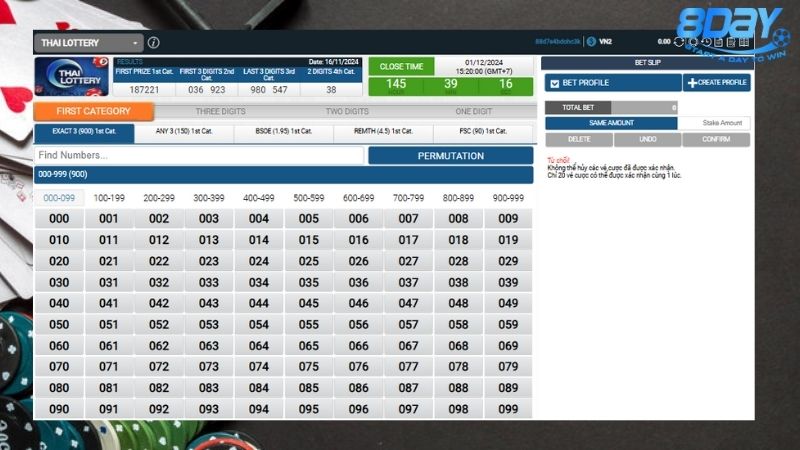Pick number 069
The width and height of the screenshot is (800, 450).
[508, 346]
